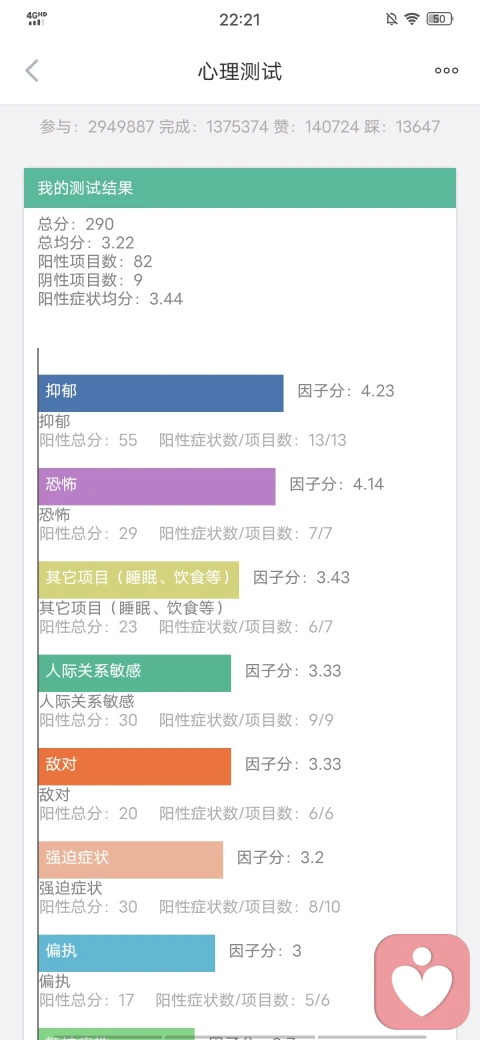Tap the muted notification bell icon
Image resolution: width=480 pixels, height=1040 pixels.
(x=391, y=19)
